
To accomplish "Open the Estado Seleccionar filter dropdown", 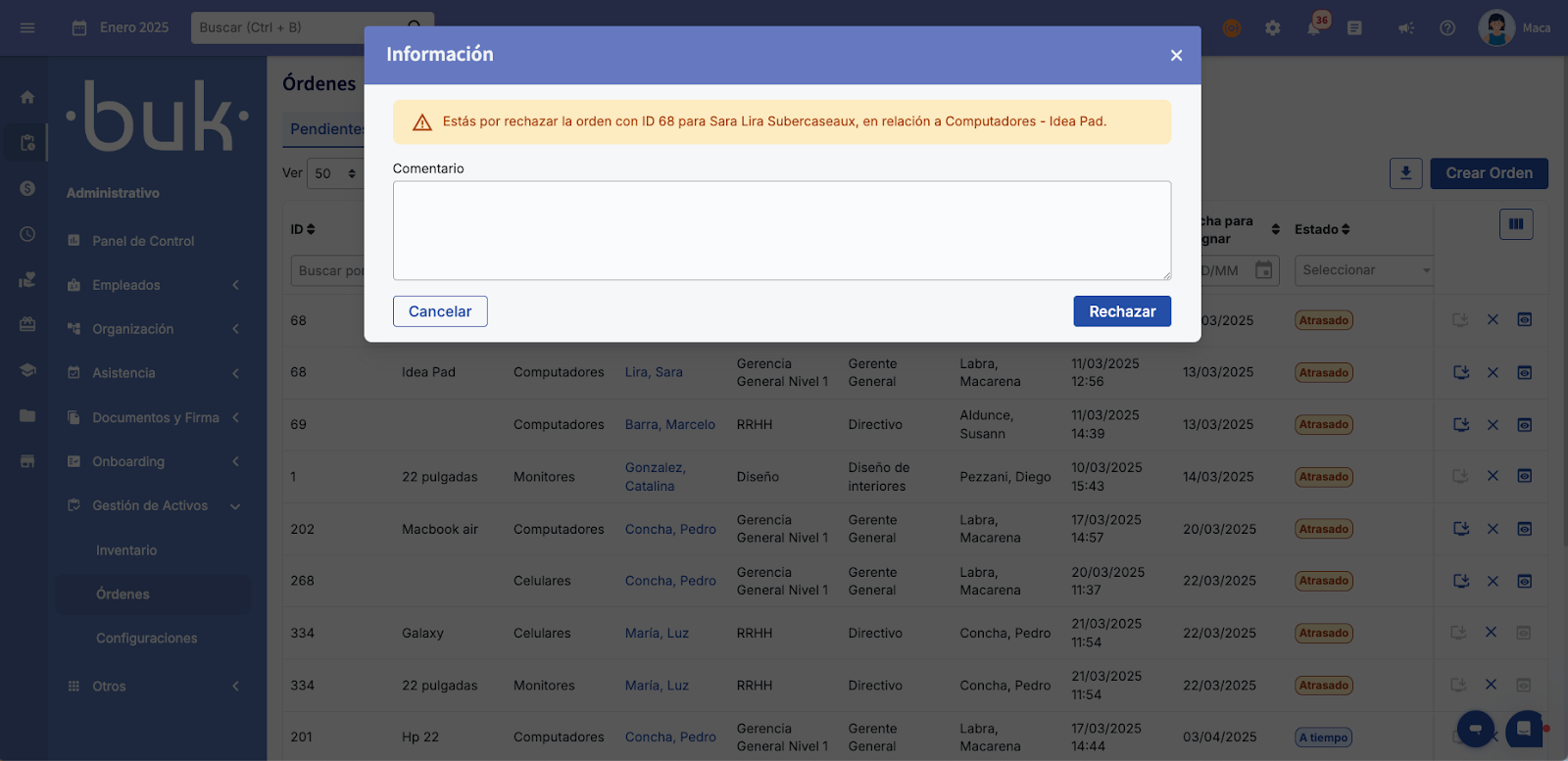I will tap(1364, 270).
